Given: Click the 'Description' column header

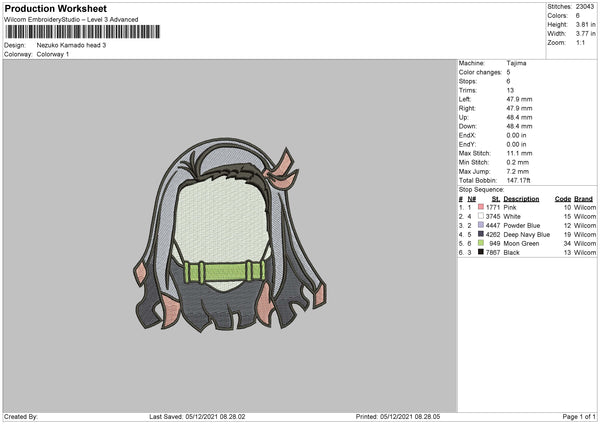Looking at the screenshot, I should [521, 199].
